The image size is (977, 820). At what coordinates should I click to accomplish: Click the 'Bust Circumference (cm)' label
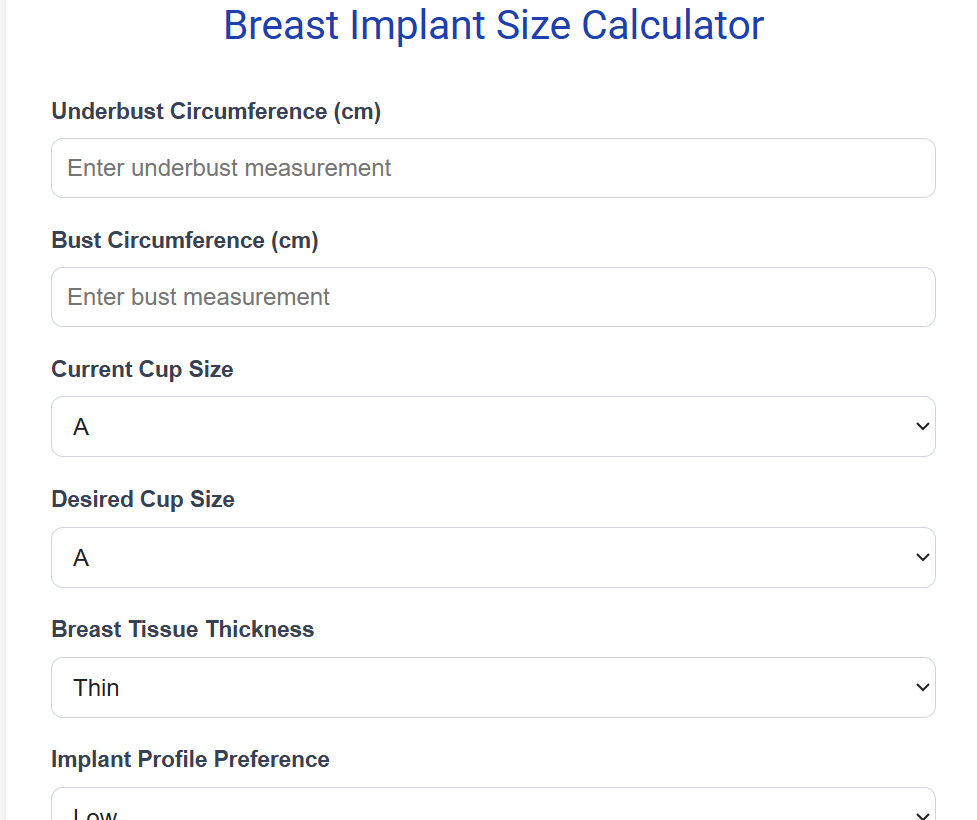click(x=185, y=240)
